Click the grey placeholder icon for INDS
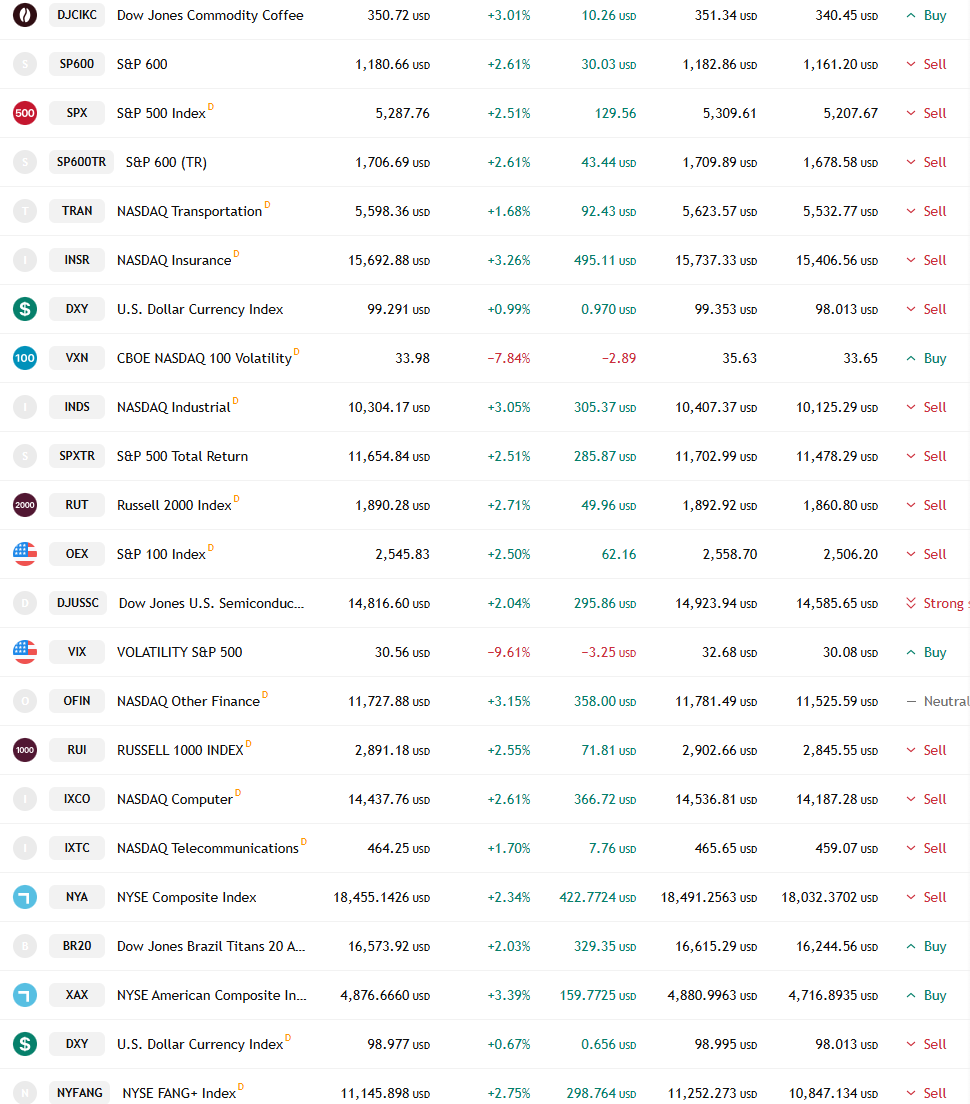 point(25,407)
